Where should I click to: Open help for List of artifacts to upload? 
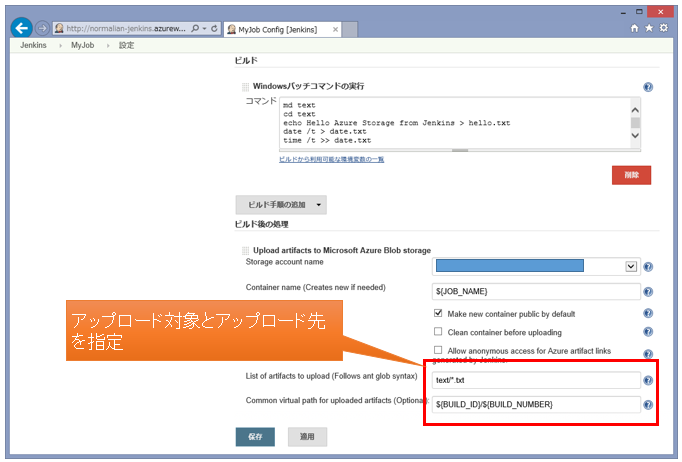[x=648, y=381]
